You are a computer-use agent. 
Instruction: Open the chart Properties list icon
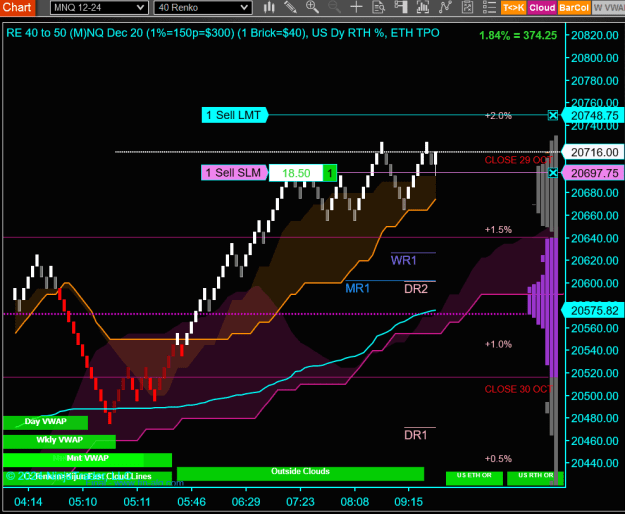pos(489,7)
